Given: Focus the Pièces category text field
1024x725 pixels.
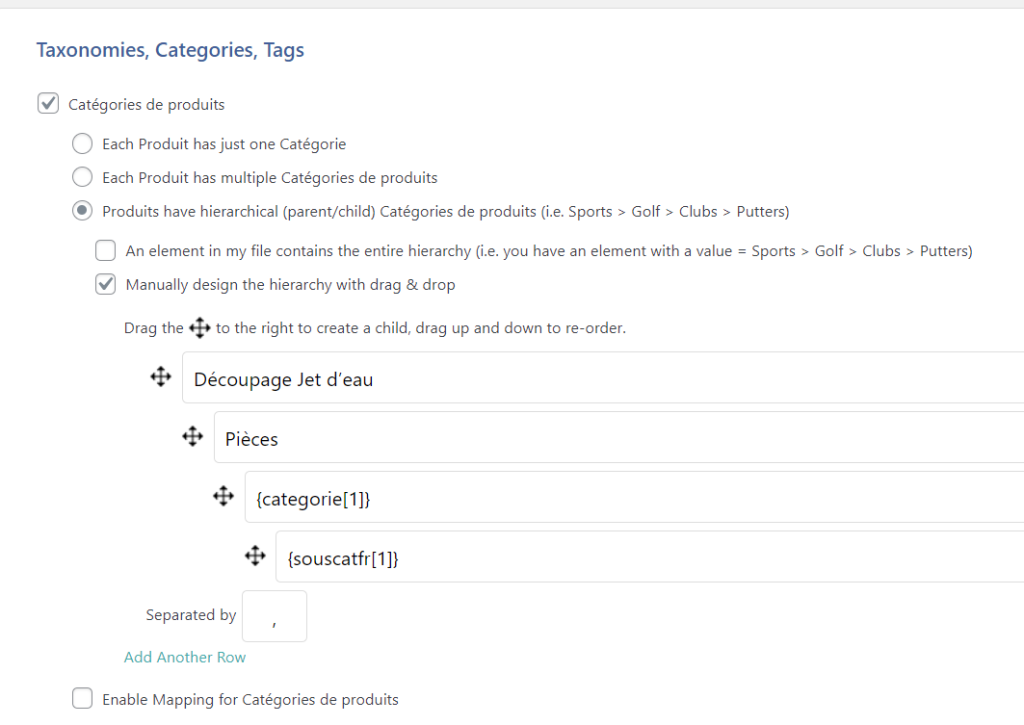Looking at the screenshot, I should coord(615,438).
